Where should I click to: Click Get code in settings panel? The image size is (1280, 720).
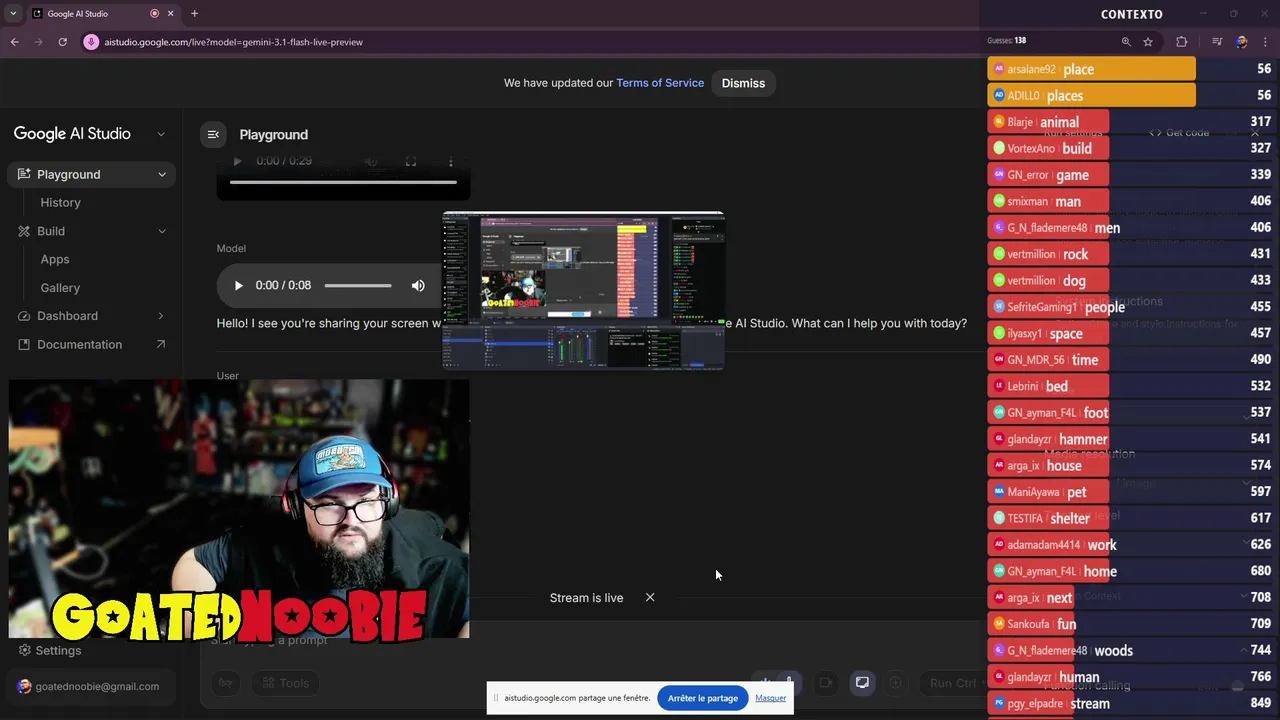click(x=1179, y=132)
